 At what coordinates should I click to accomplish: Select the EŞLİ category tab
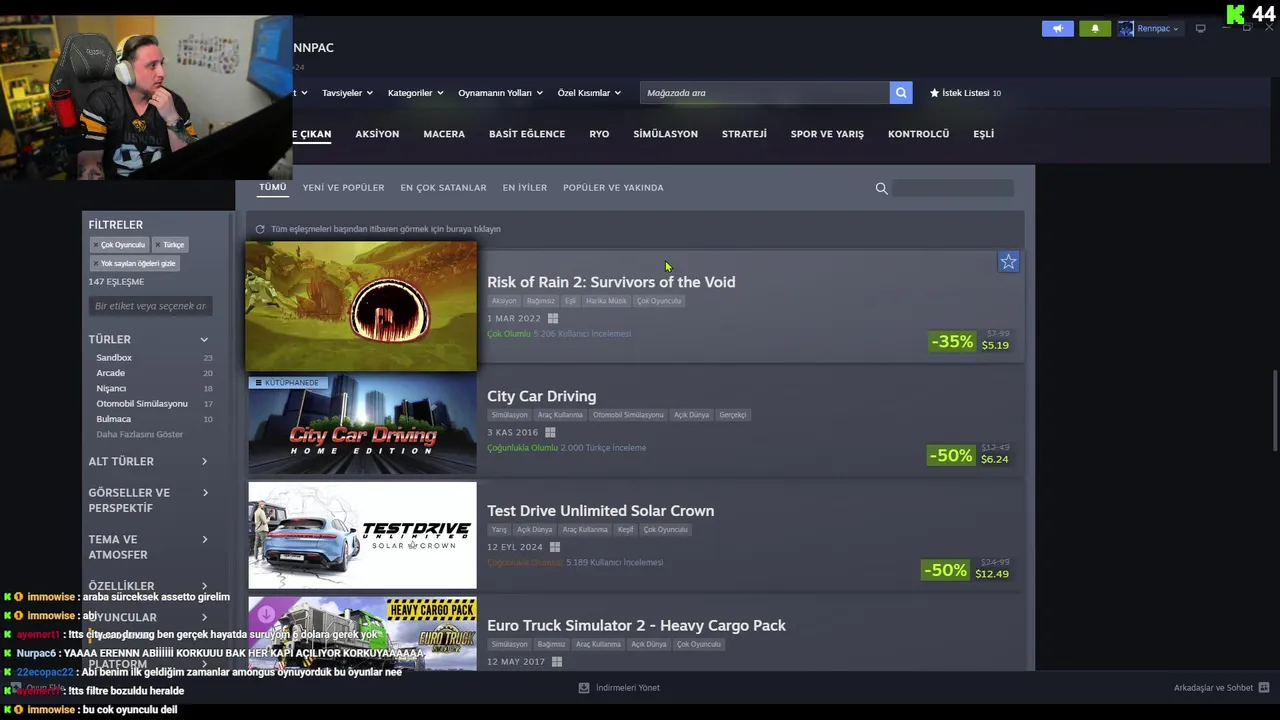click(983, 134)
